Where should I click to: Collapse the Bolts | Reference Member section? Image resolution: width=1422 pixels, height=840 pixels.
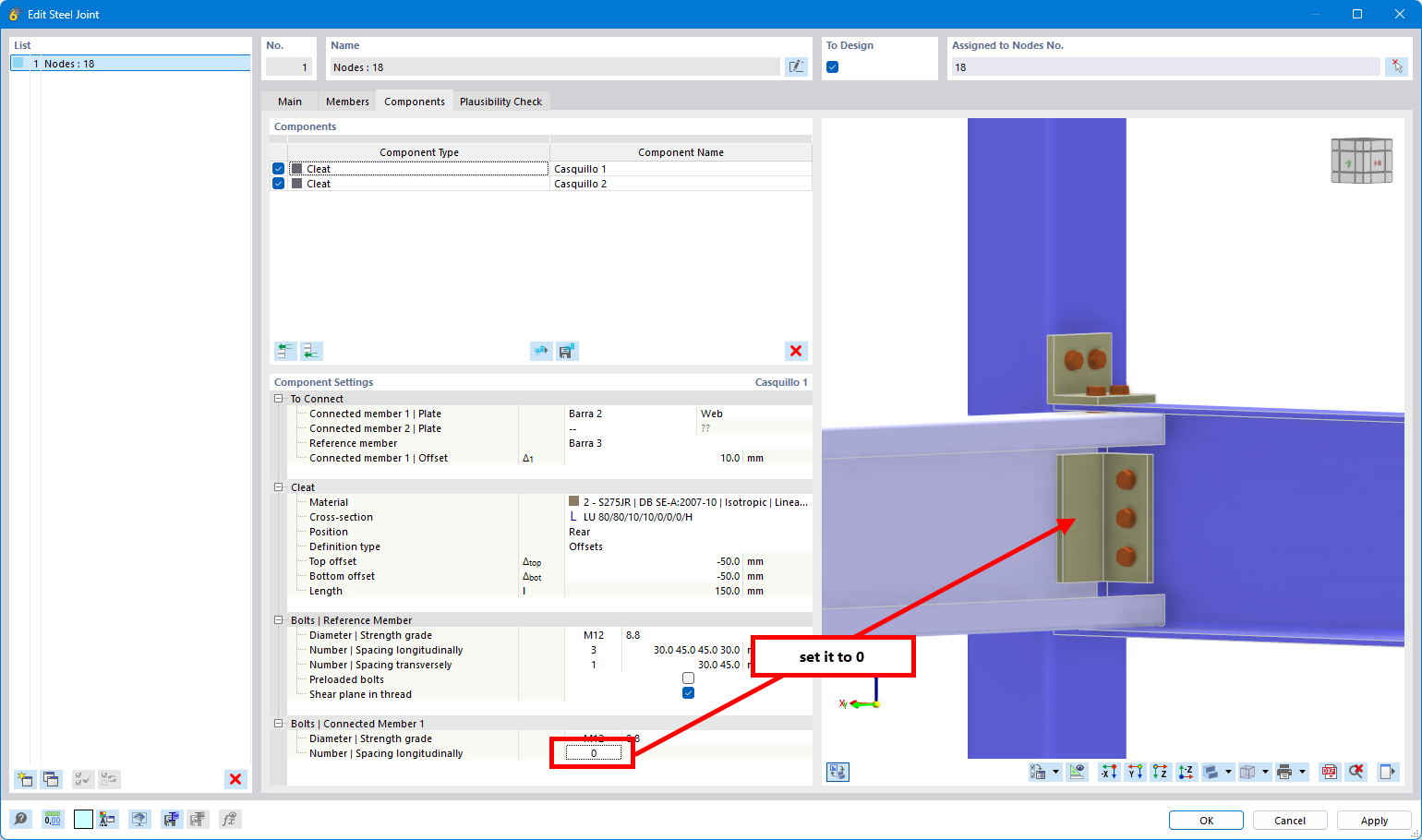click(278, 620)
